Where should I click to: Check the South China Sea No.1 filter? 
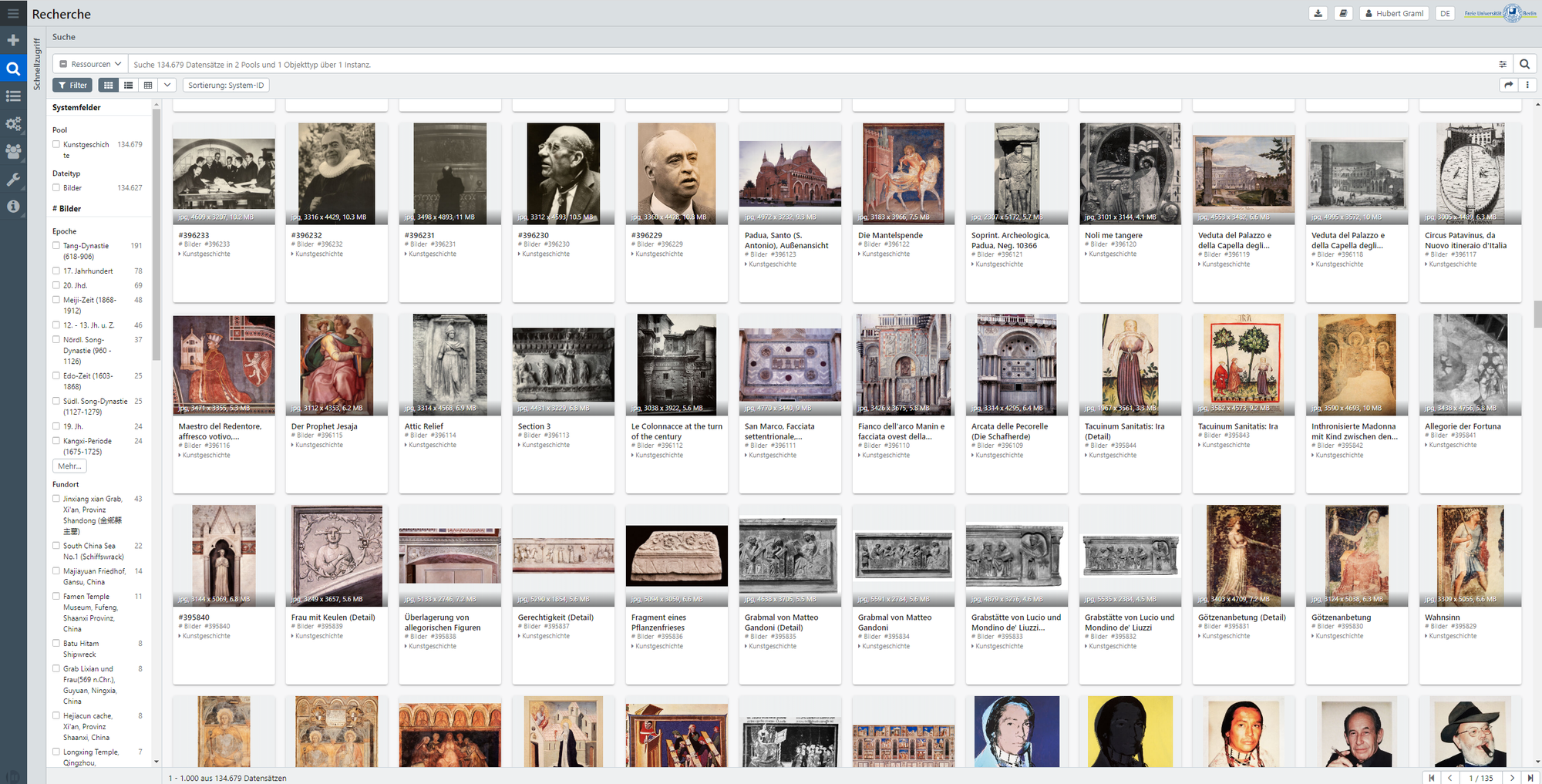[56, 545]
